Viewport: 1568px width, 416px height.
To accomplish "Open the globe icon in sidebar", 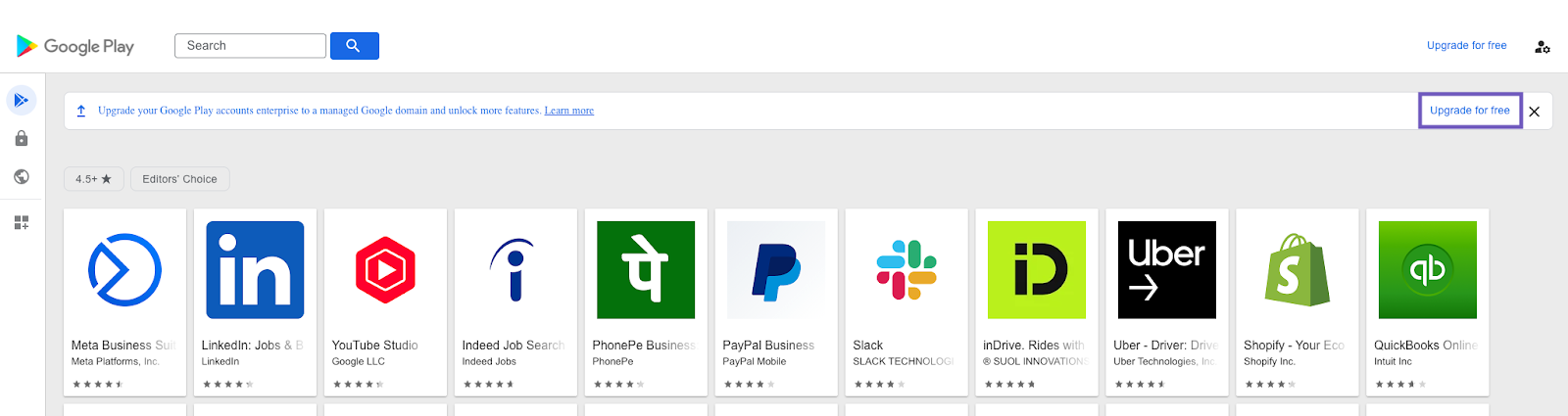I will click(22, 177).
